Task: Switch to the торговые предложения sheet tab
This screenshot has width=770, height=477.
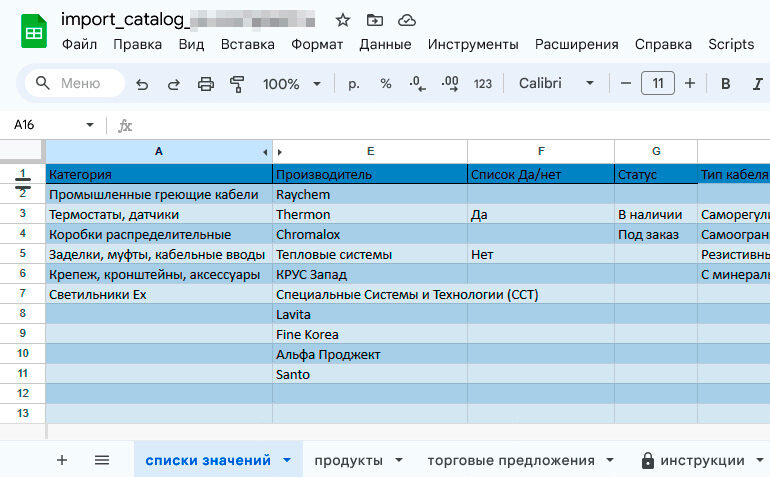Action: click(x=511, y=460)
